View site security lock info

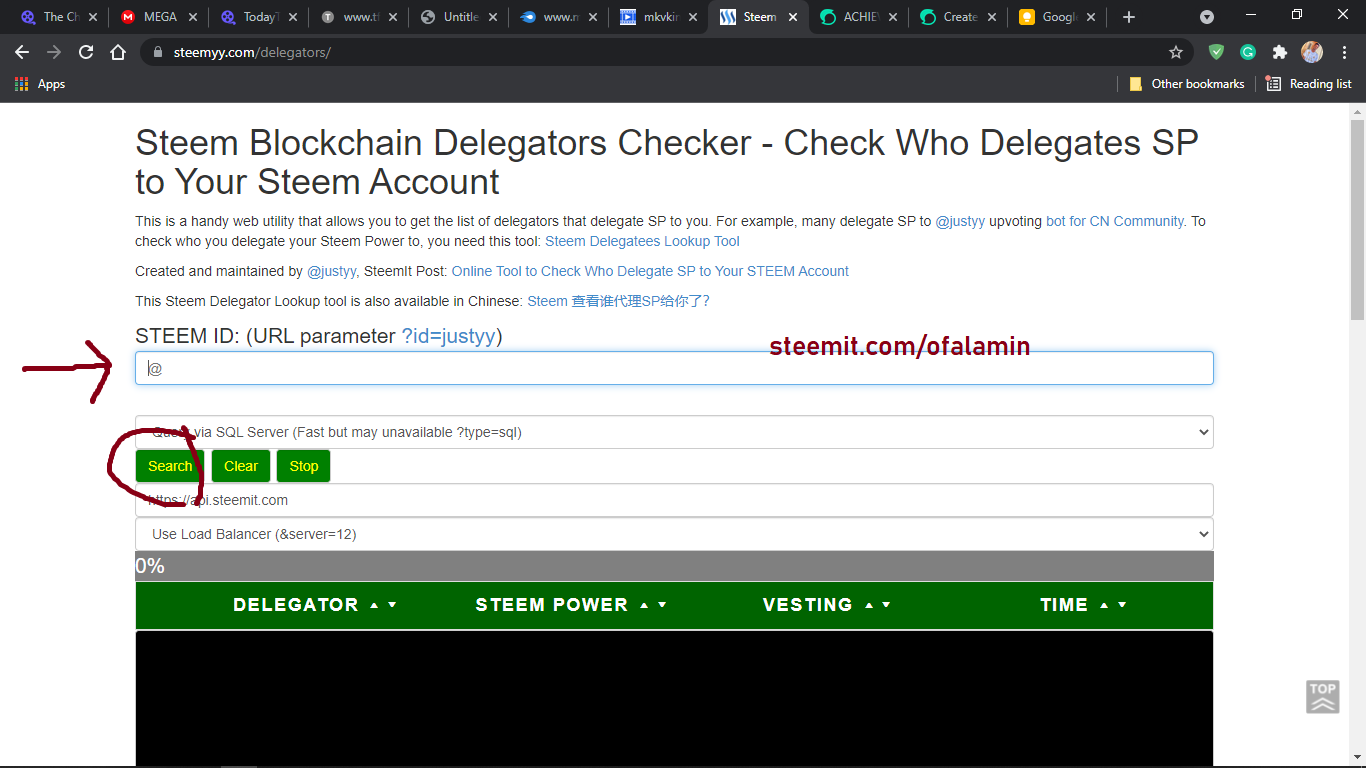tap(157, 52)
